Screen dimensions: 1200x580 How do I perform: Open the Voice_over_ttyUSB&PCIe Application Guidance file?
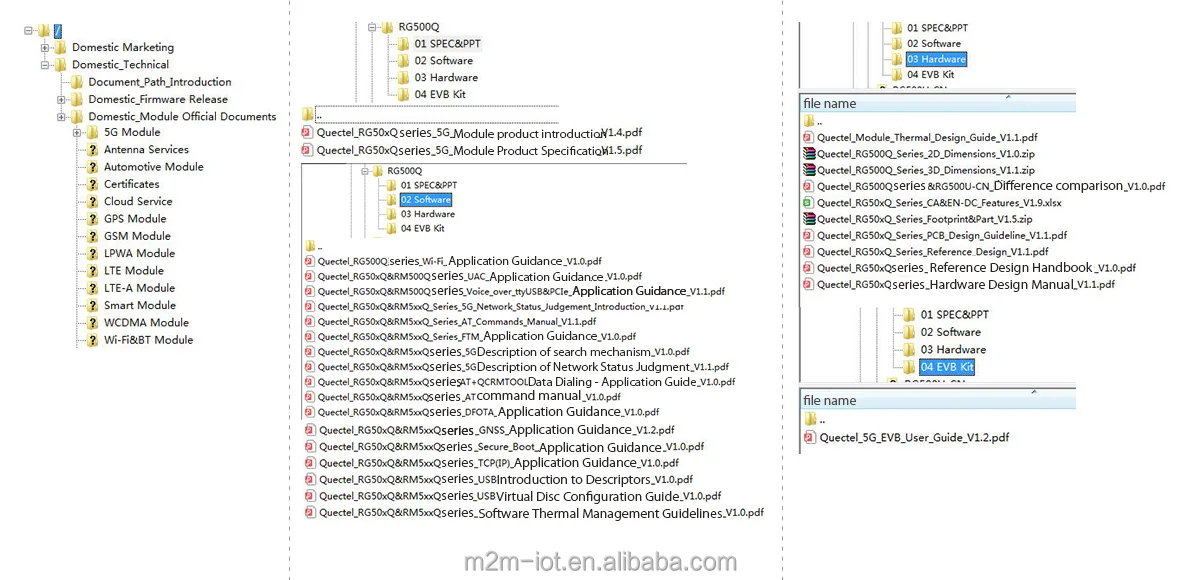pyautogui.click(x=521, y=291)
